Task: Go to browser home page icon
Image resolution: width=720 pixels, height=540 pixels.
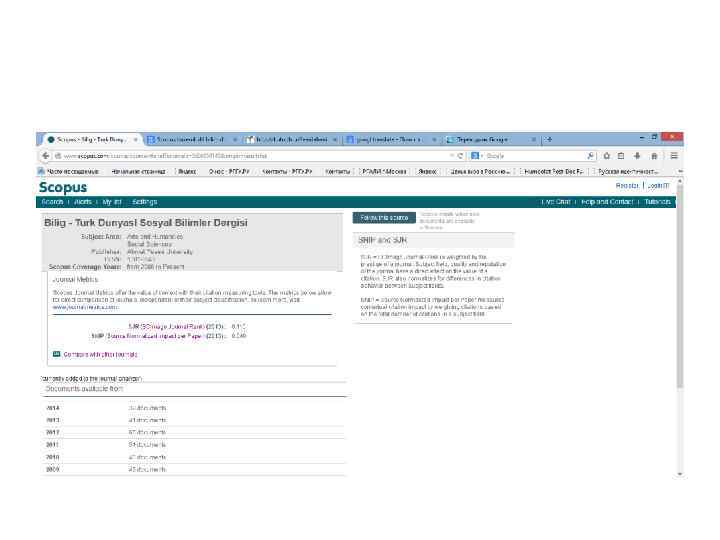Action: point(654,156)
